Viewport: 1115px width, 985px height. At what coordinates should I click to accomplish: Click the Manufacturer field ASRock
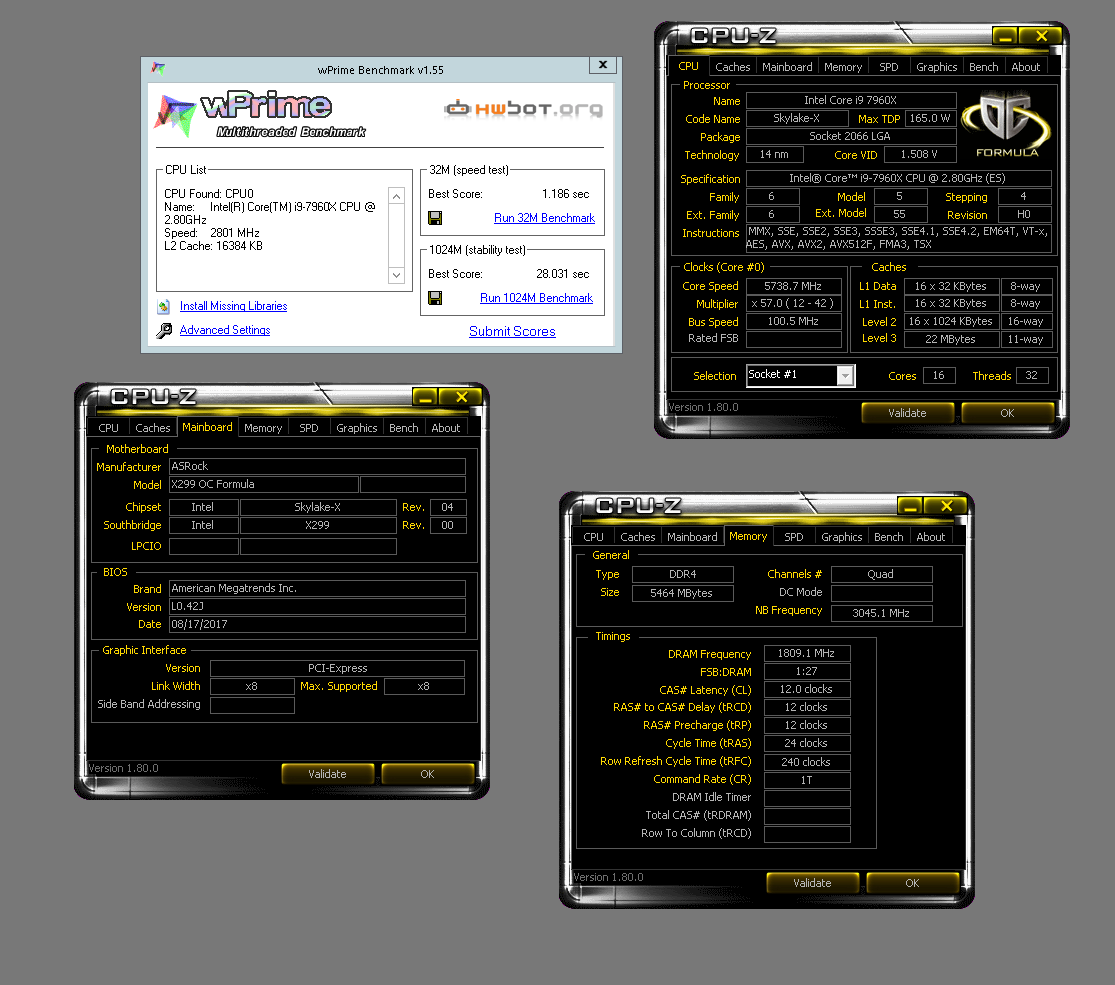[317, 467]
